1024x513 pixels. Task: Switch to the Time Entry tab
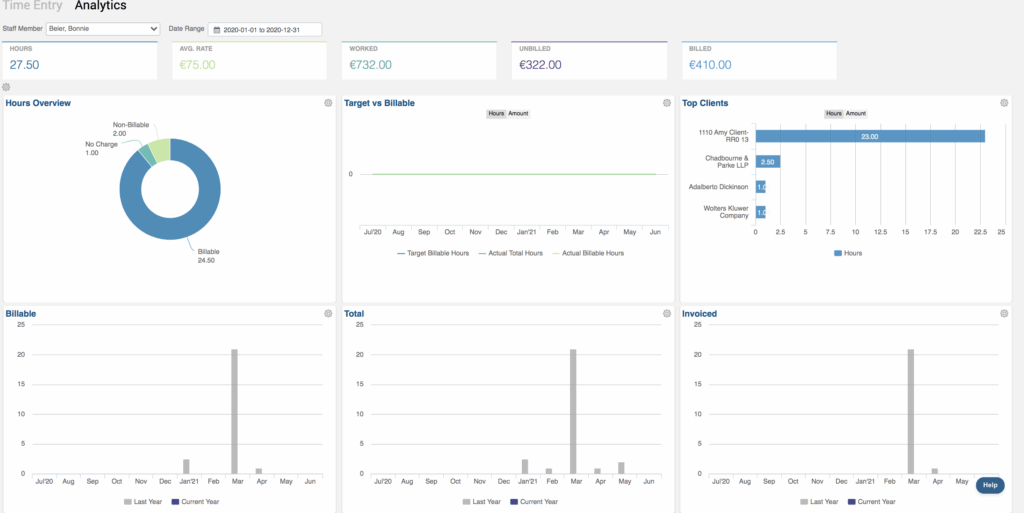[33, 6]
